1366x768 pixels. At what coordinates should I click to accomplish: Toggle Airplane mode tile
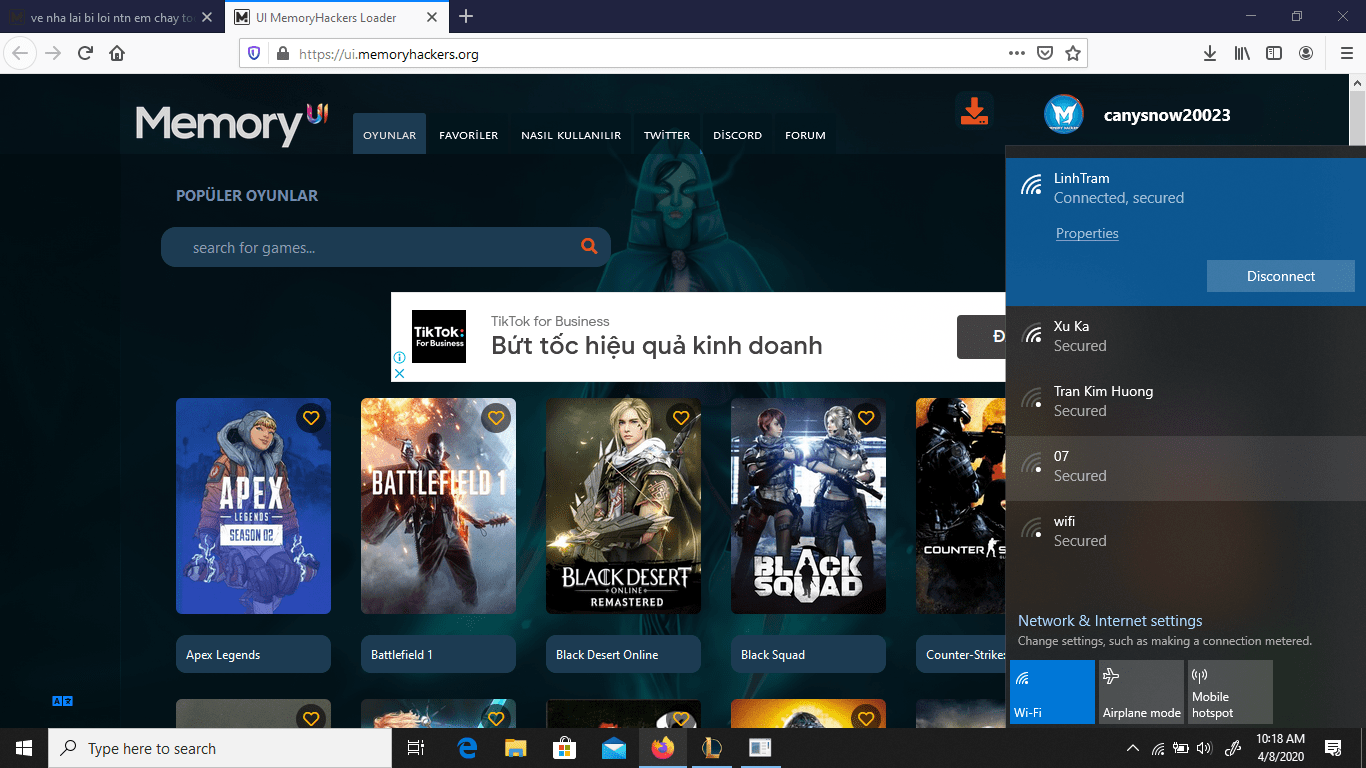1141,692
